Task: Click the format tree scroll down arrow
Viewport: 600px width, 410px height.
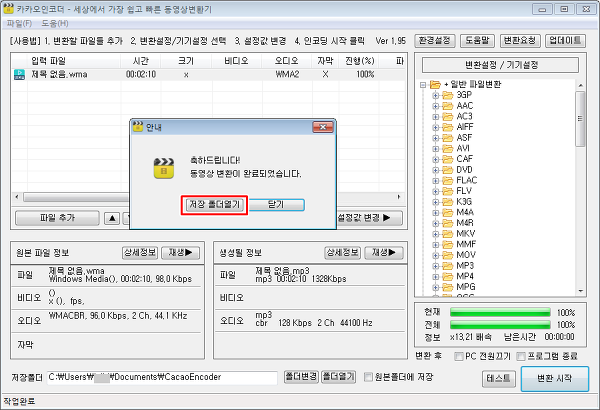Action: [x=580, y=291]
